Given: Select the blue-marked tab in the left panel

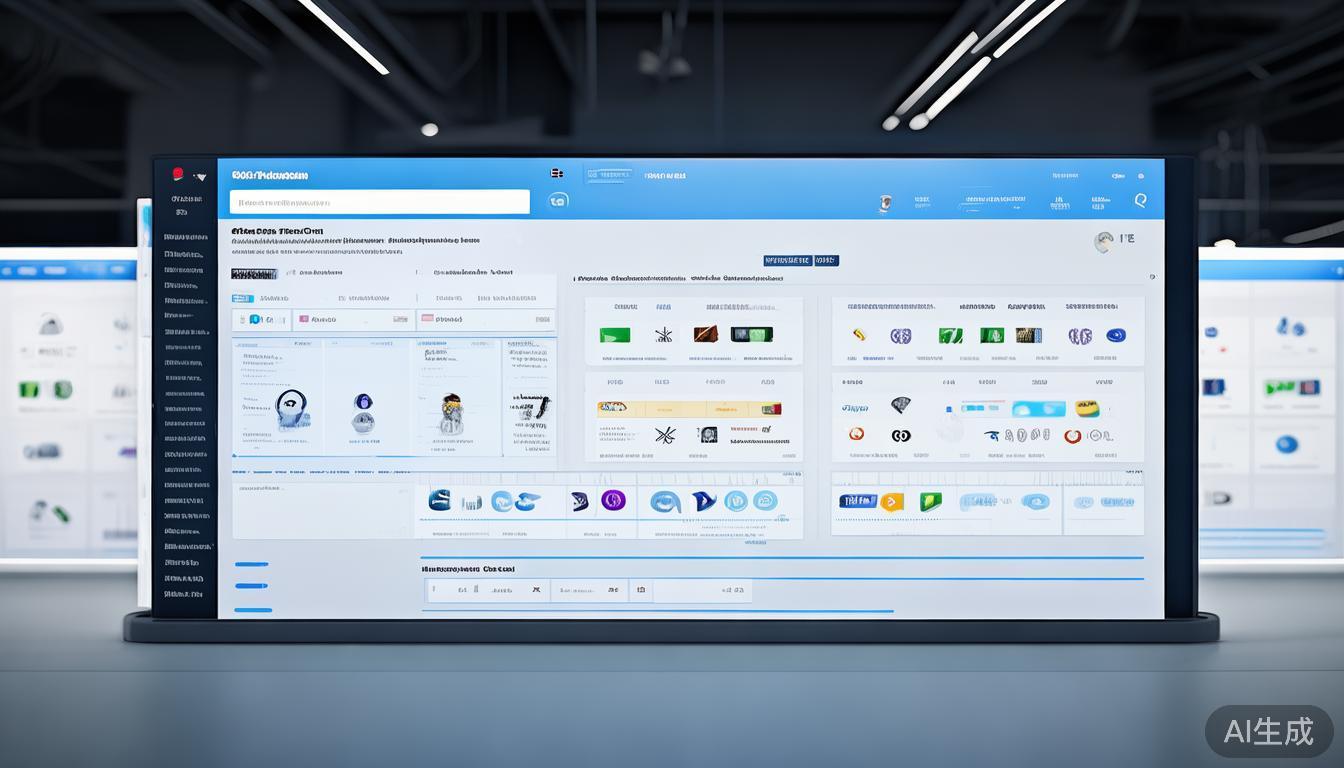Looking at the screenshot, I should [x=254, y=320].
